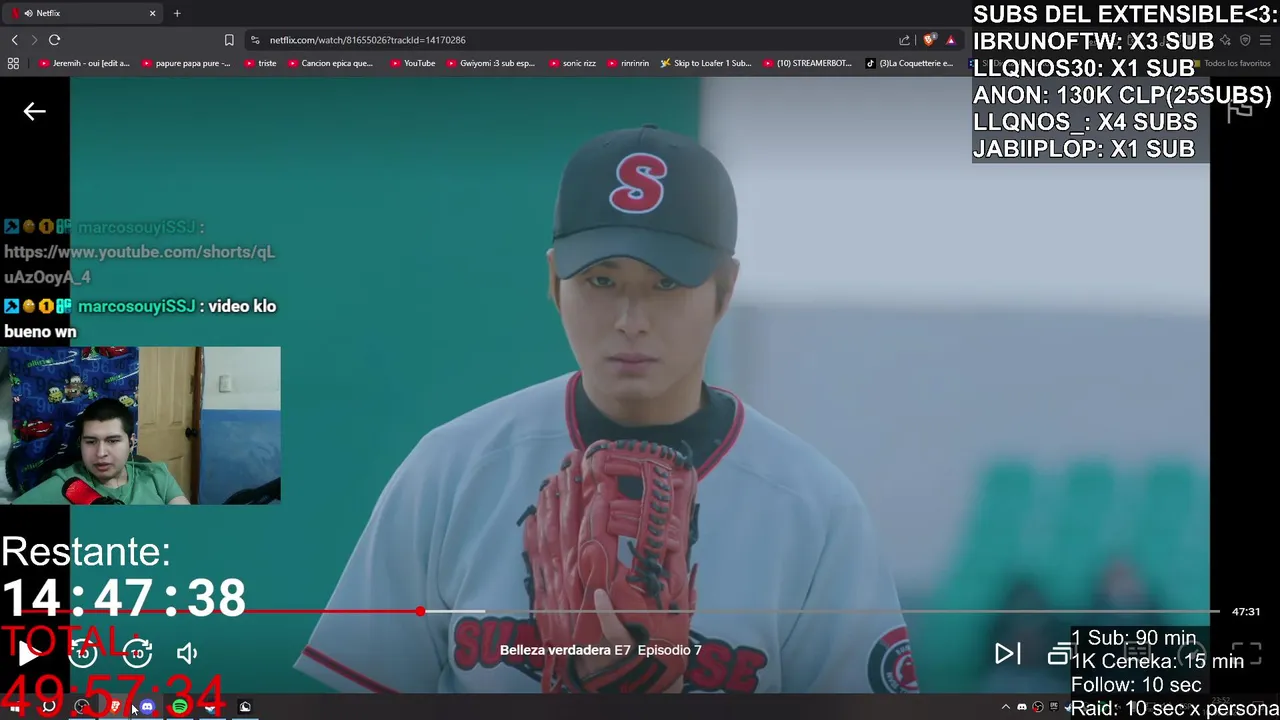
Task: Click the marcosouyiSSJ username saying 'video klo'
Action: pos(136,306)
